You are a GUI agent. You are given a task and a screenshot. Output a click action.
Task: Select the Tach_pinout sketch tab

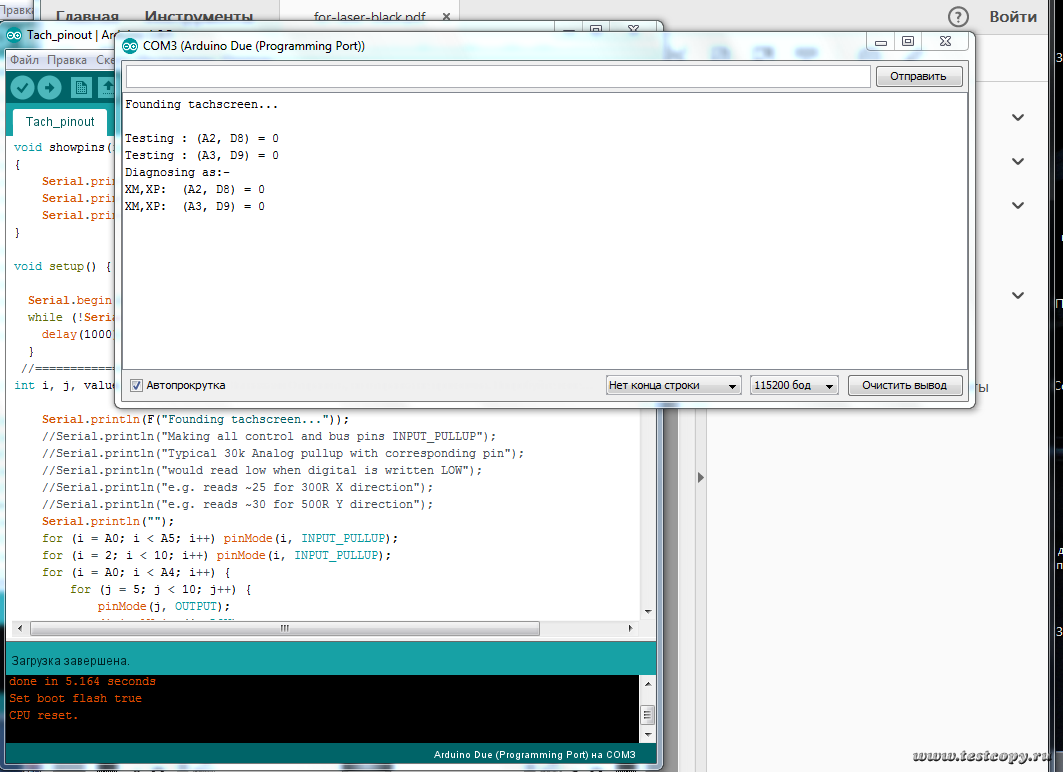pyautogui.click(x=60, y=122)
